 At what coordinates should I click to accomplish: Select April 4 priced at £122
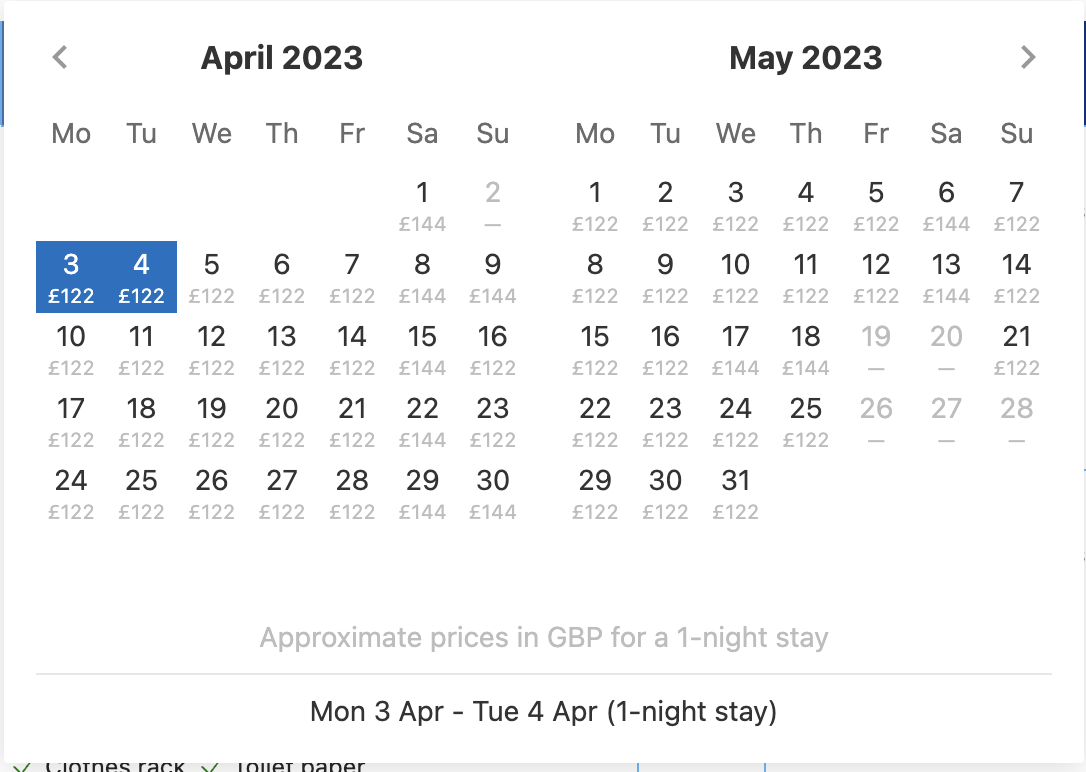coord(141,277)
